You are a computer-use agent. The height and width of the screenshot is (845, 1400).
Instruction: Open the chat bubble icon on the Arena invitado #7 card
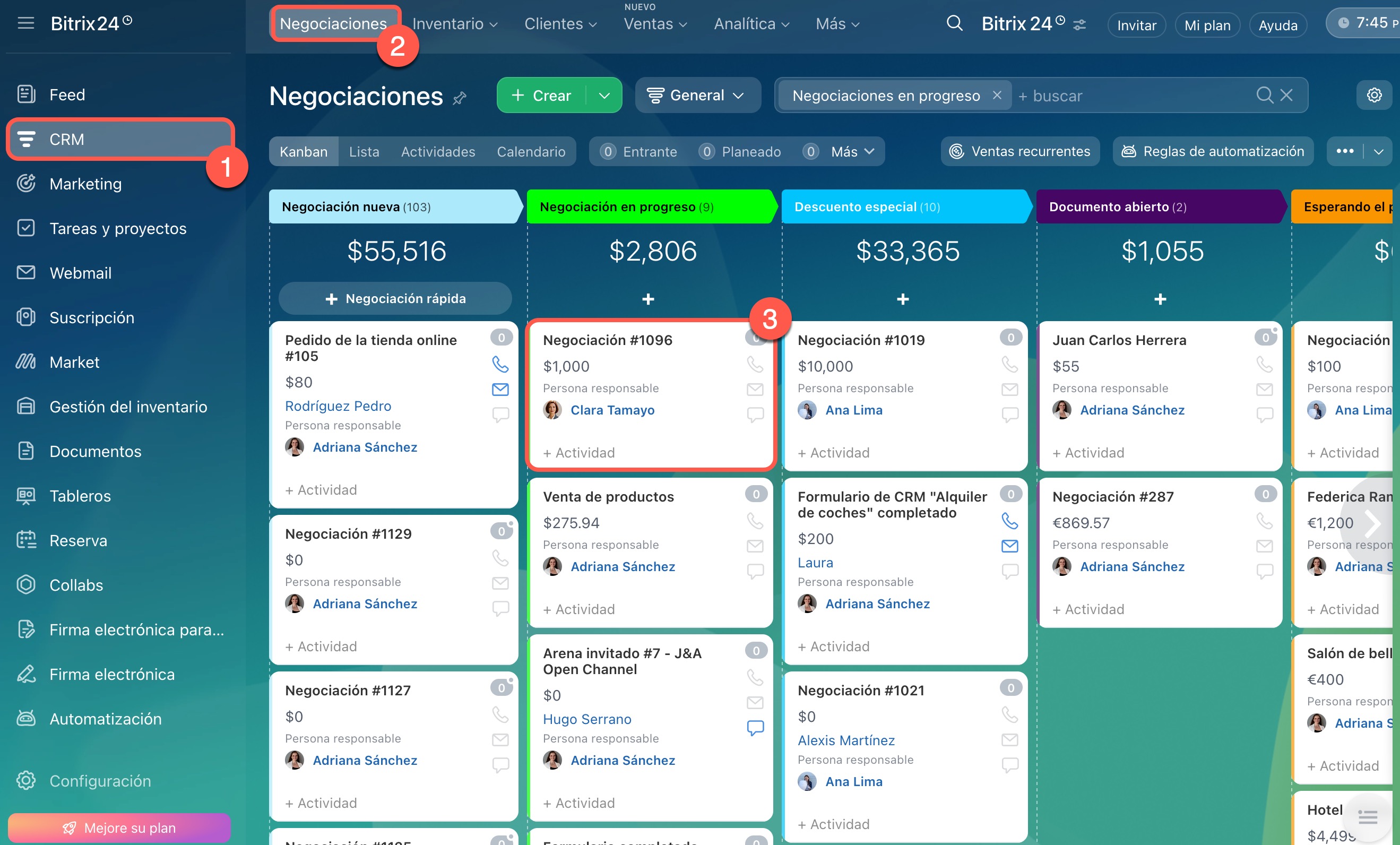tap(755, 727)
